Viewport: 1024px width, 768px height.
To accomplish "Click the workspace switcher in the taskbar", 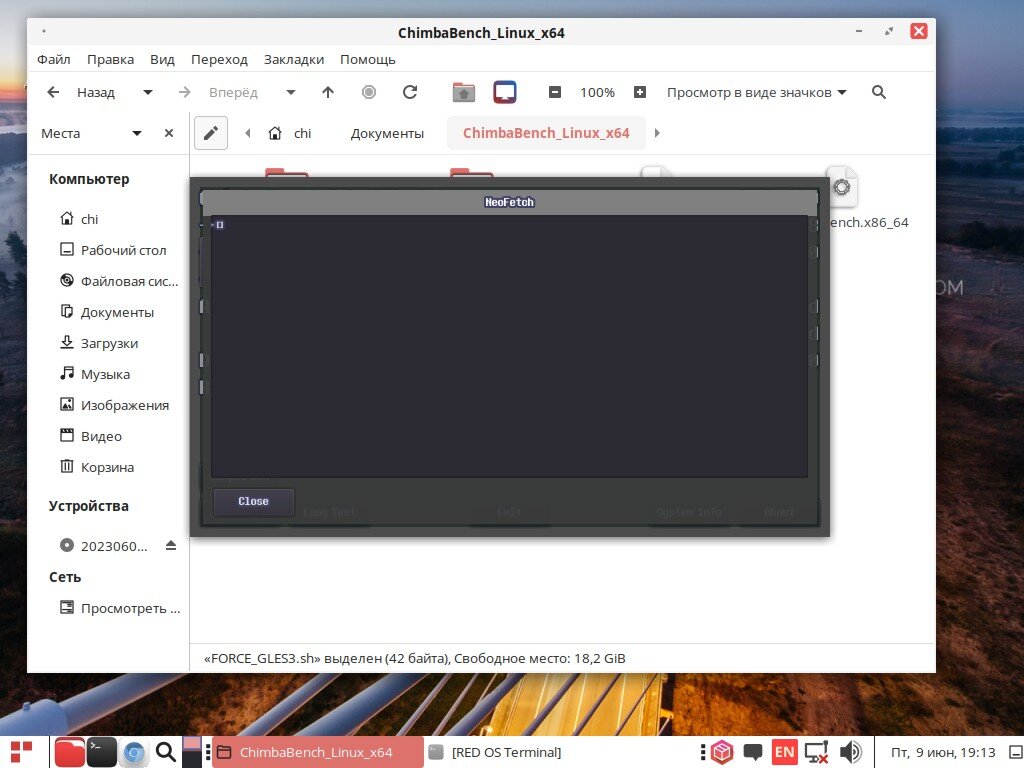I will pyautogui.click(x=191, y=752).
